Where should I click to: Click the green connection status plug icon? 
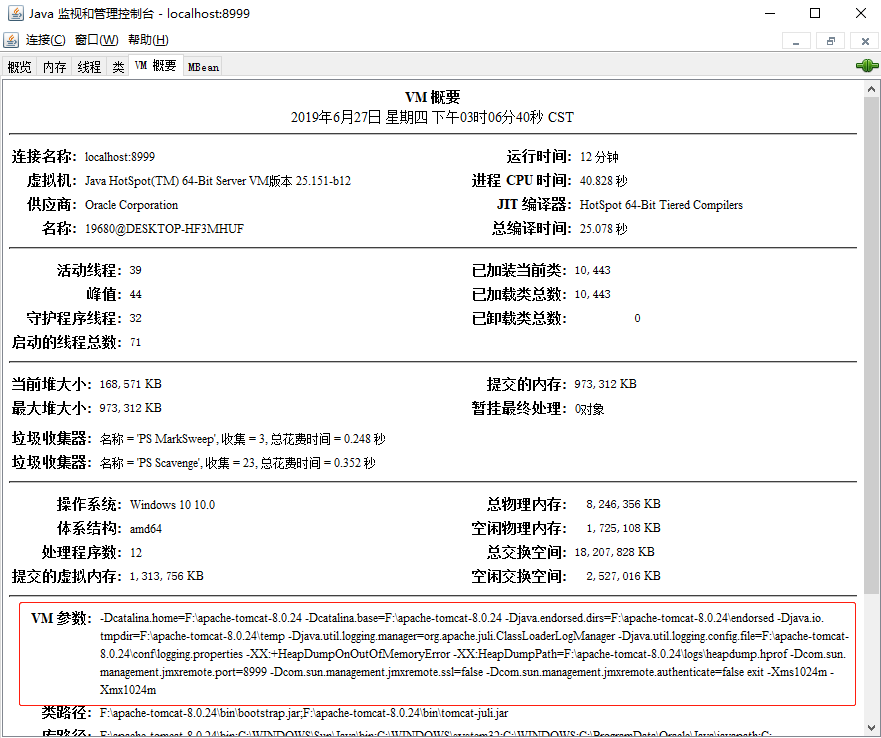tap(866, 64)
